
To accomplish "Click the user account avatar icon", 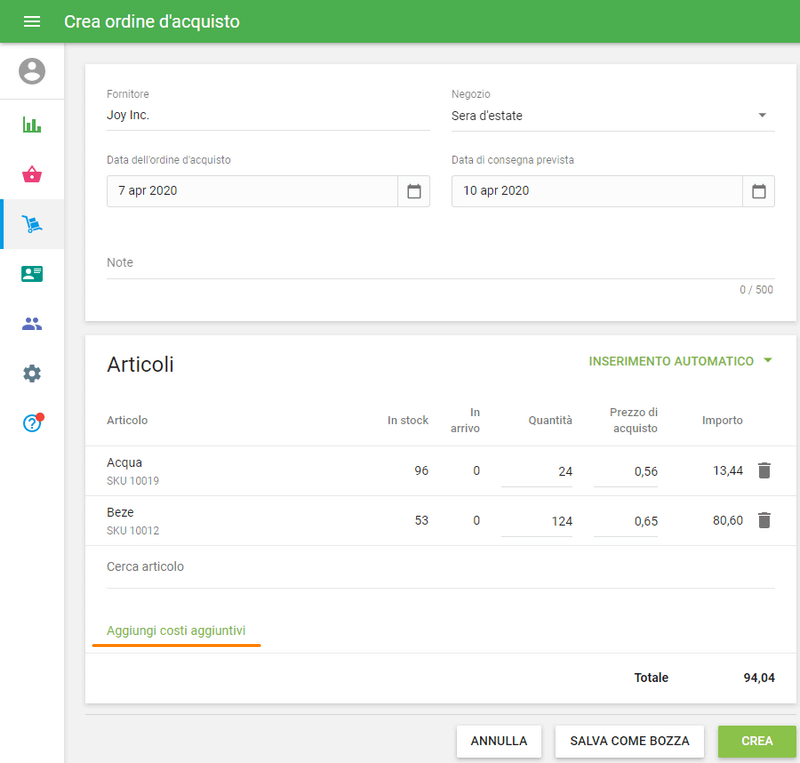I will [32, 71].
